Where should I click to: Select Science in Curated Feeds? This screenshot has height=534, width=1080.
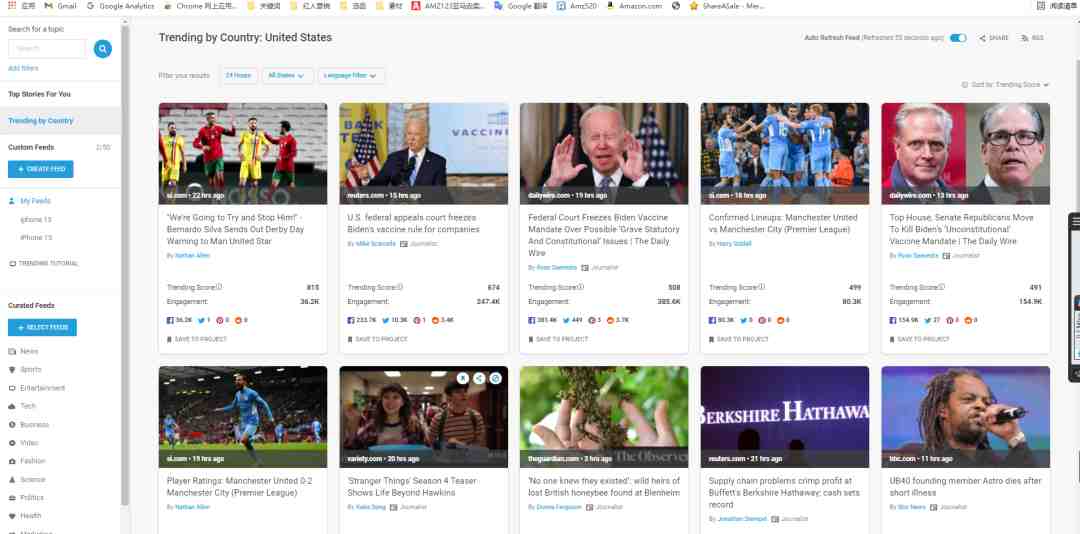[x=27, y=480]
